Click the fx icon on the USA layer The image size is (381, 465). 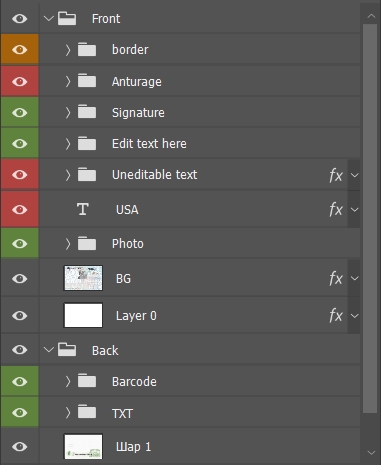click(x=336, y=210)
